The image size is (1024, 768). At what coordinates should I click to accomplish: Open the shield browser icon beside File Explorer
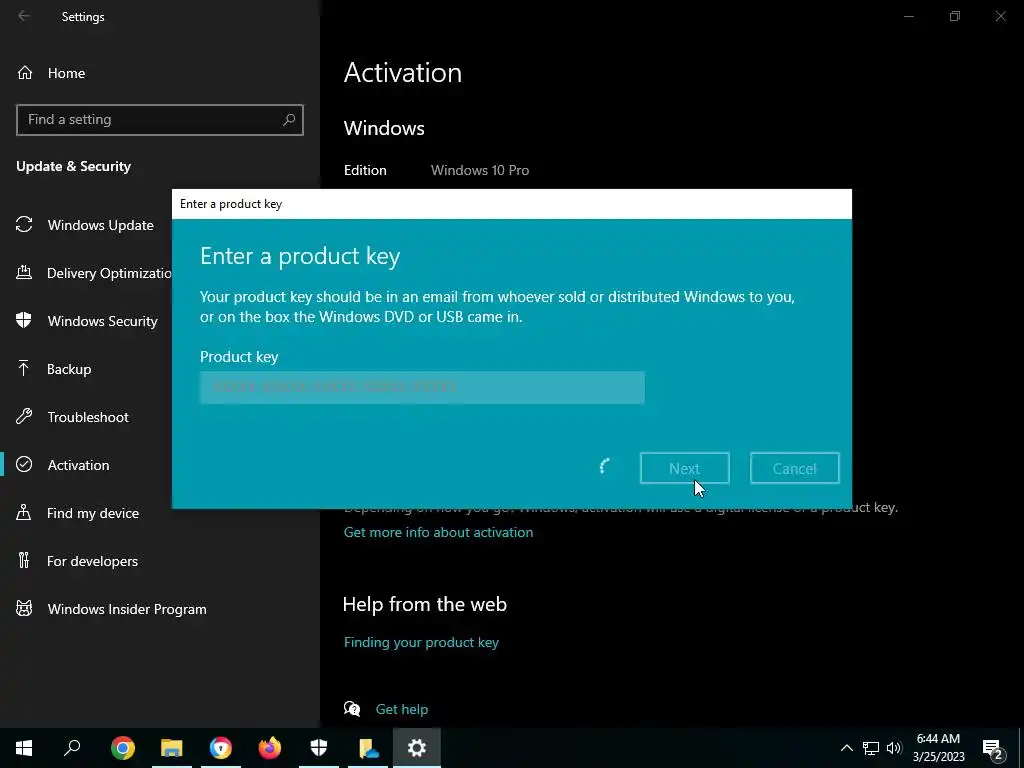tap(221, 748)
